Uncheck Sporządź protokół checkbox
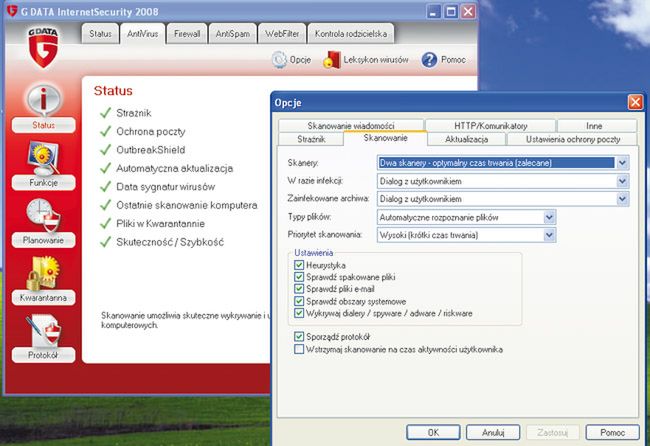The image size is (650, 446). [x=299, y=337]
